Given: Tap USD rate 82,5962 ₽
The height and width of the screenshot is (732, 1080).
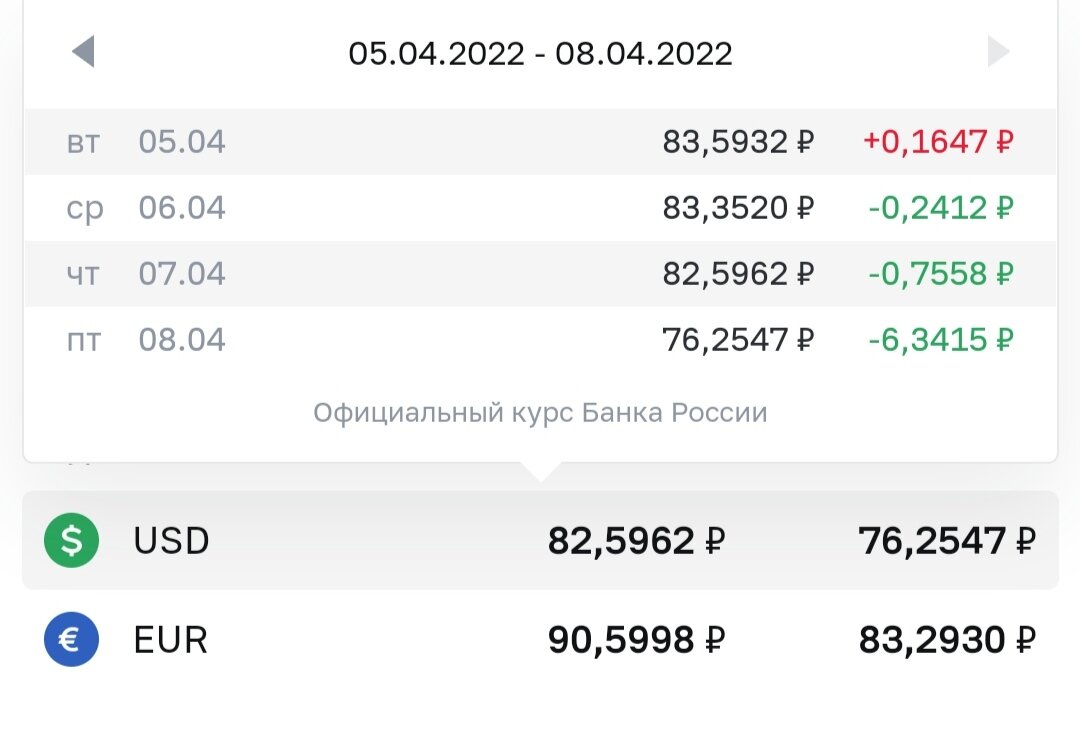Looking at the screenshot, I should click(636, 541).
